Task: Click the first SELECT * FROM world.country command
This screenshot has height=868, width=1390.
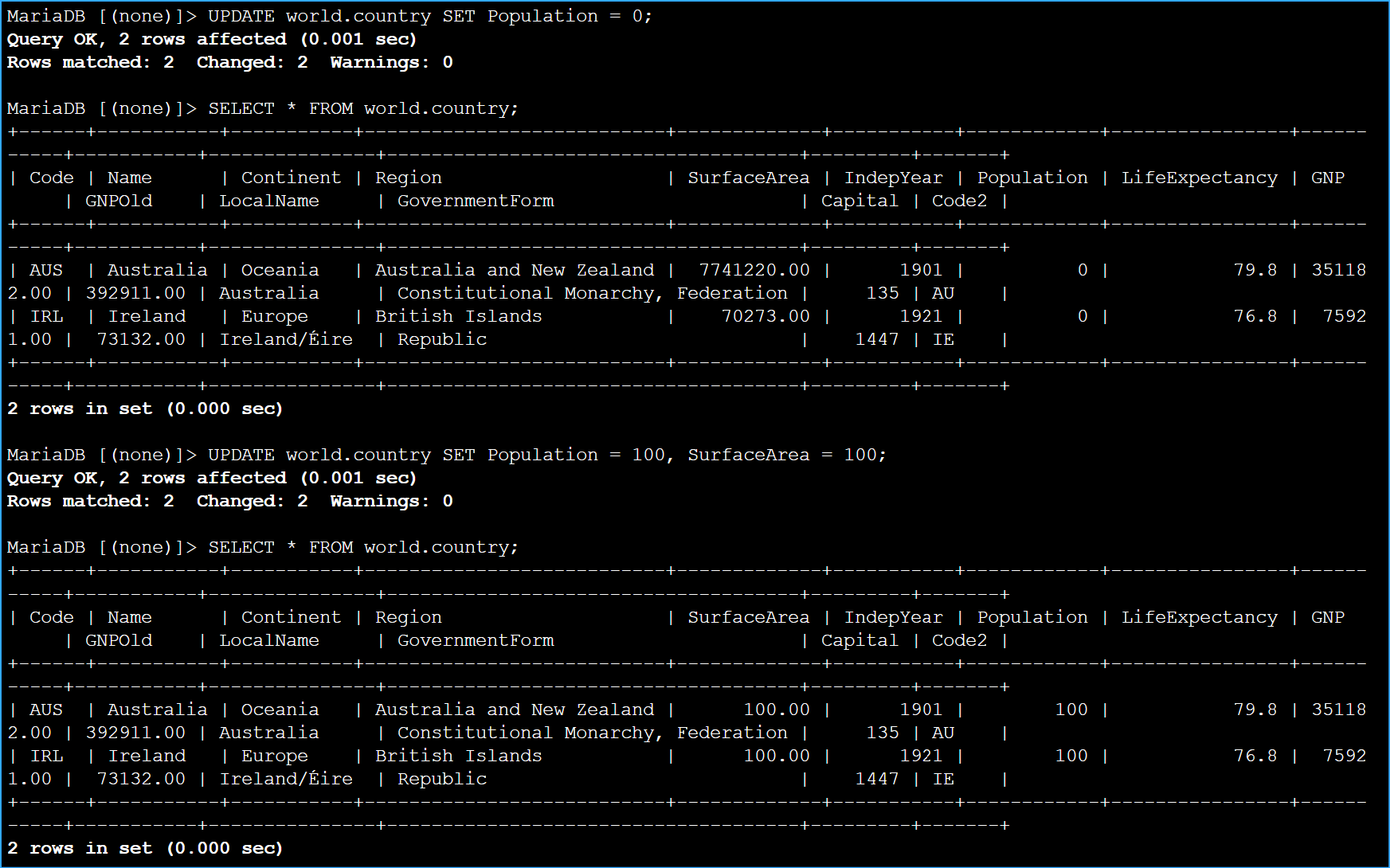Action: tap(362, 108)
